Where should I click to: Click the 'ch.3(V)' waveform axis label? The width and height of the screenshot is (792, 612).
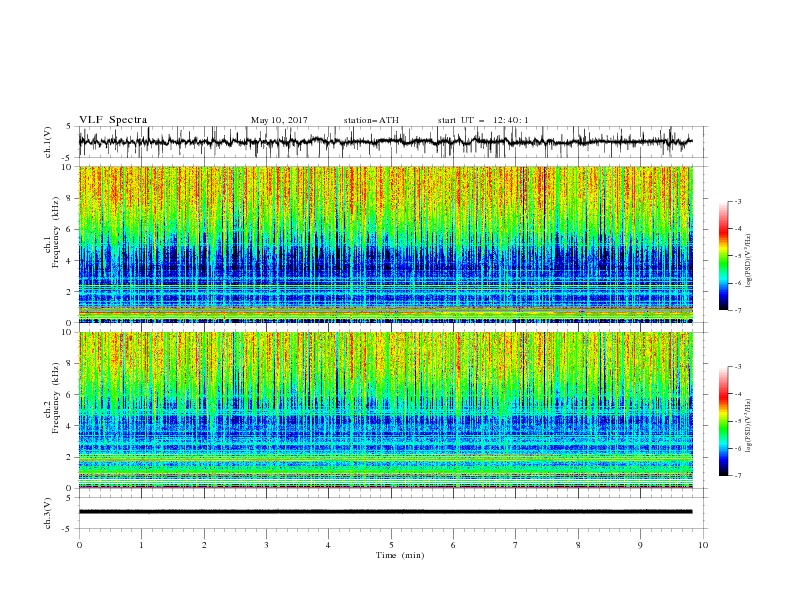tap(48, 513)
